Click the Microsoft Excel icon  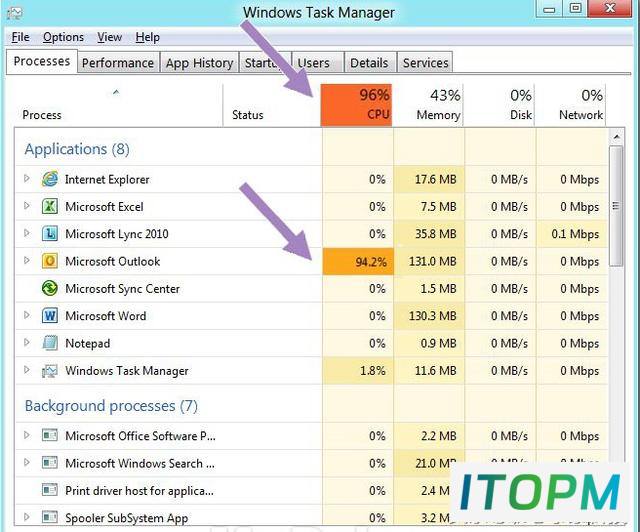(50, 207)
